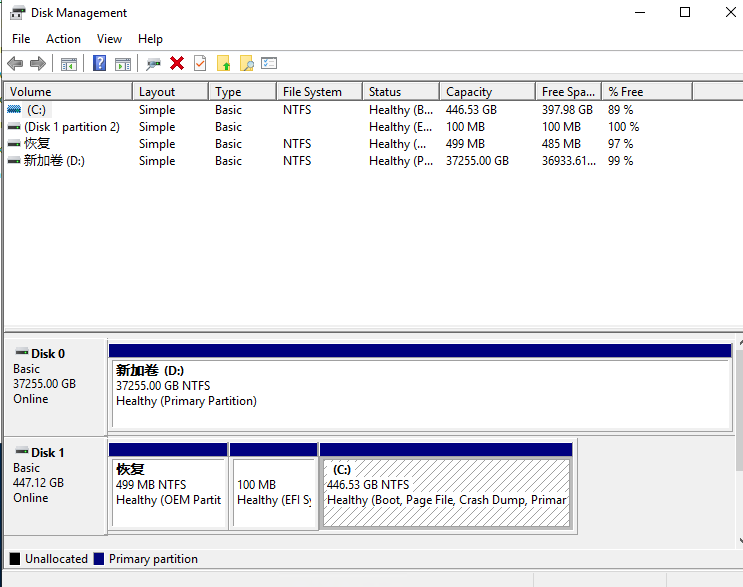Click the Forward arrow toolbar icon
The width and height of the screenshot is (743, 587).
click(38, 64)
